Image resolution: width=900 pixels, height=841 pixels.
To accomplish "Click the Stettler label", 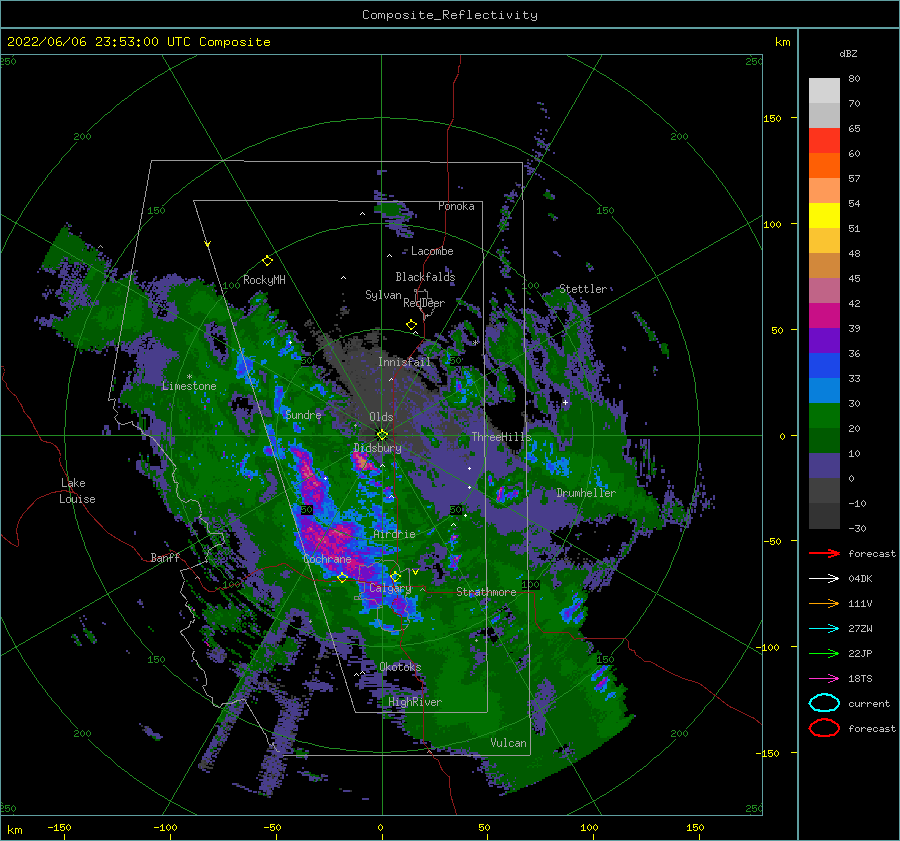I will pos(583,289).
